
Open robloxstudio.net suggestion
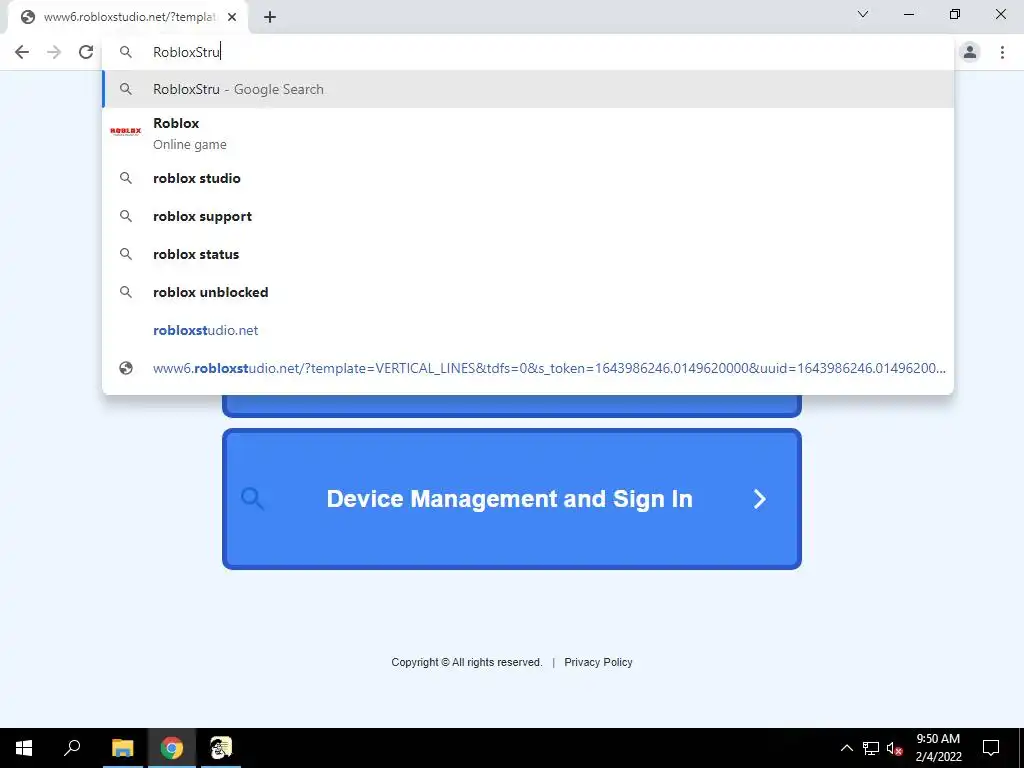(x=528, y=330)
